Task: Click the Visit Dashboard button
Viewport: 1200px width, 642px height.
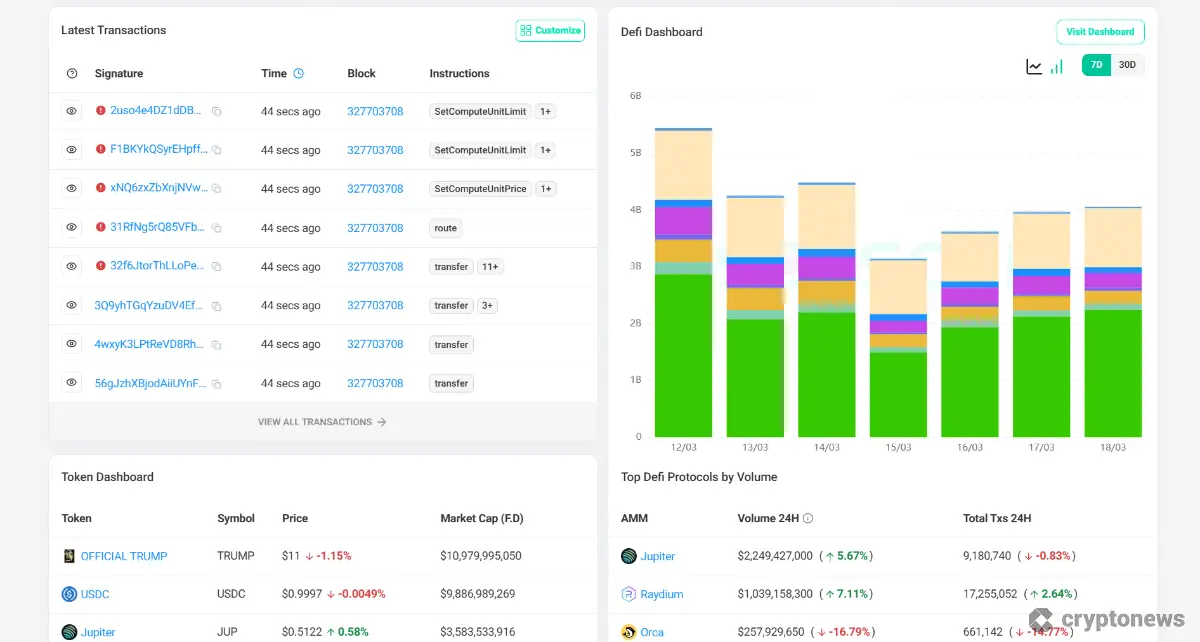Action: pos(1100,32)
